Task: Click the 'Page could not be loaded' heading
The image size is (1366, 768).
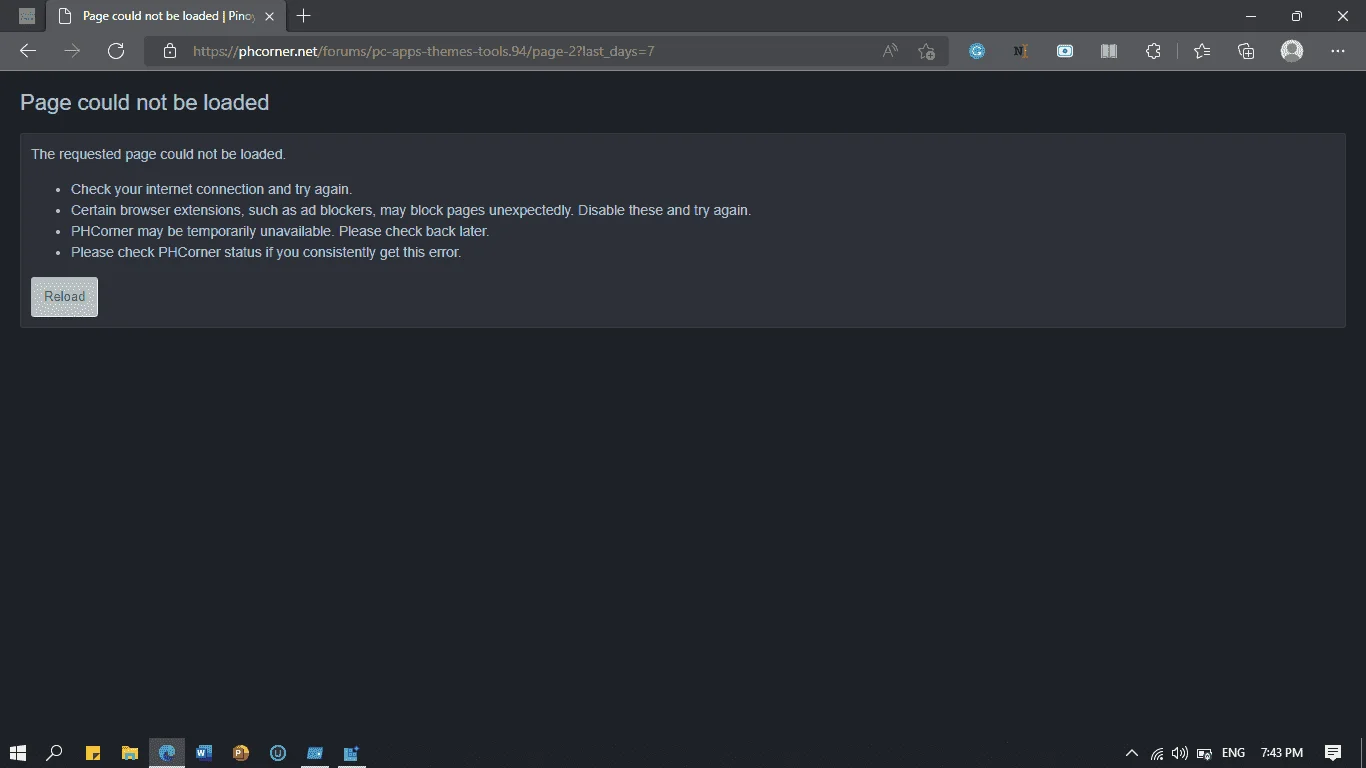Action: (144, 102)
